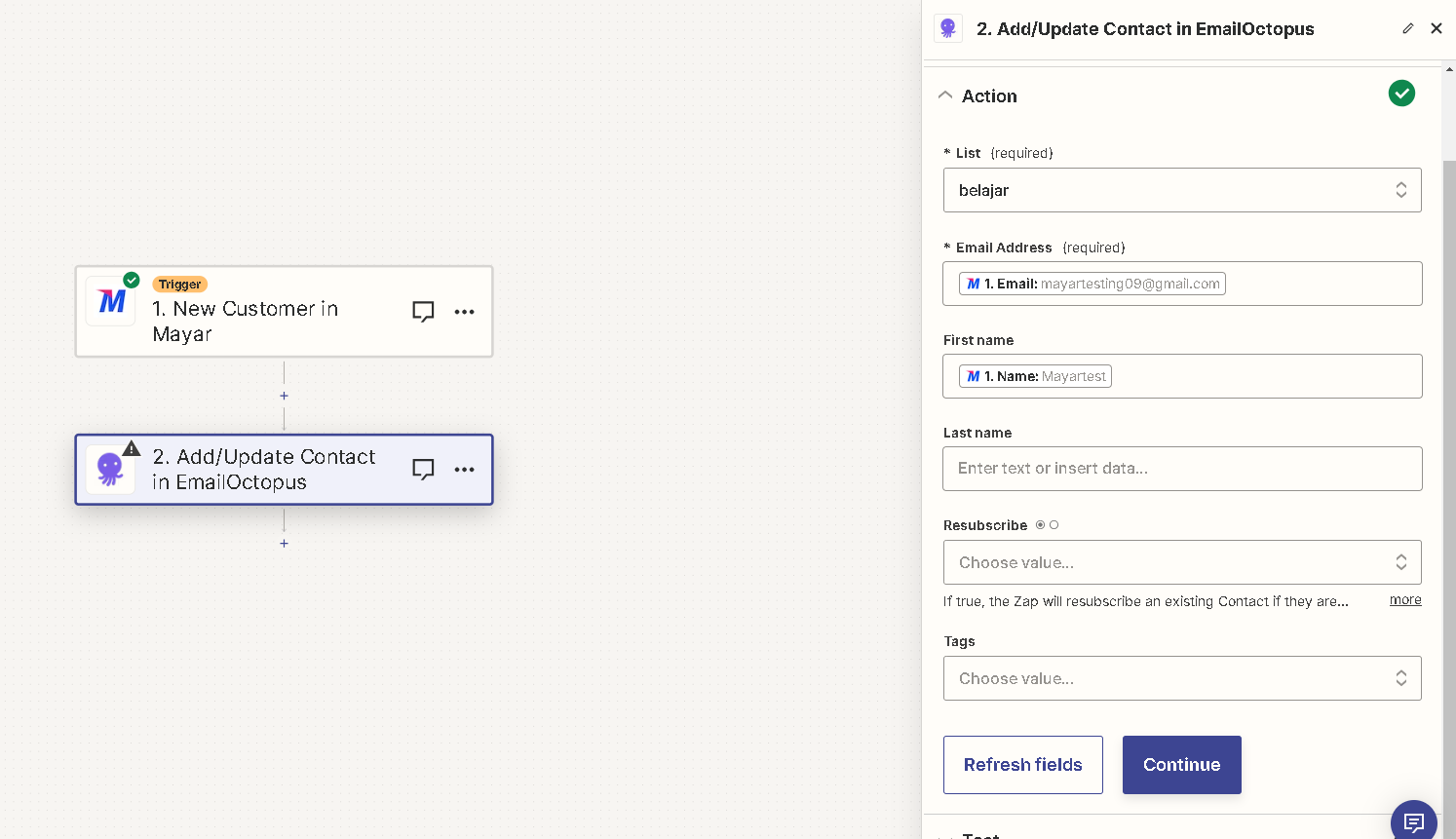Open more options for EmailOctopus step
1456x839 pixels.
(465, 470)
